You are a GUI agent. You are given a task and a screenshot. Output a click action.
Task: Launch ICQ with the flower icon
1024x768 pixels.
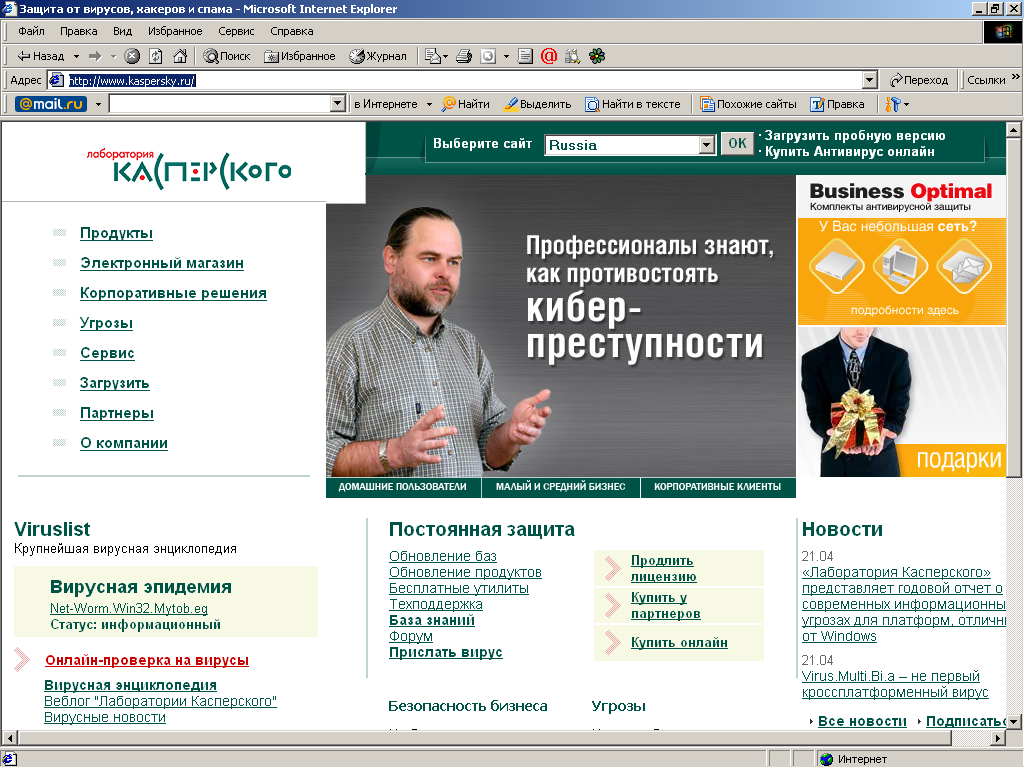click(597, 56)
